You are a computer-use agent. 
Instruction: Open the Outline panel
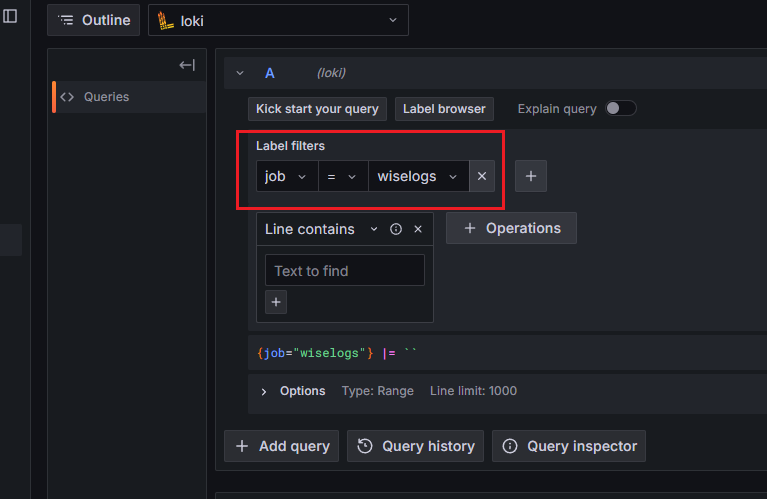(x=93, y=20)
